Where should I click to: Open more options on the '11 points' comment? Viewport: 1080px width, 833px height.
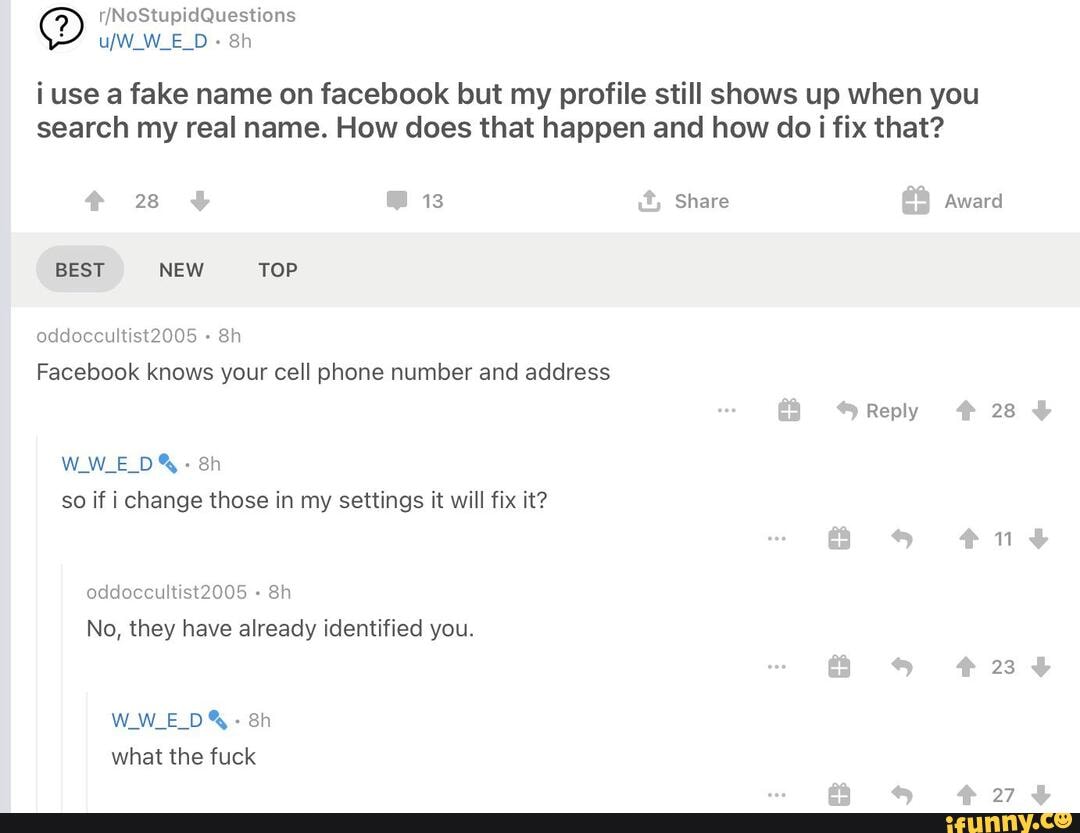pos(777,538)
